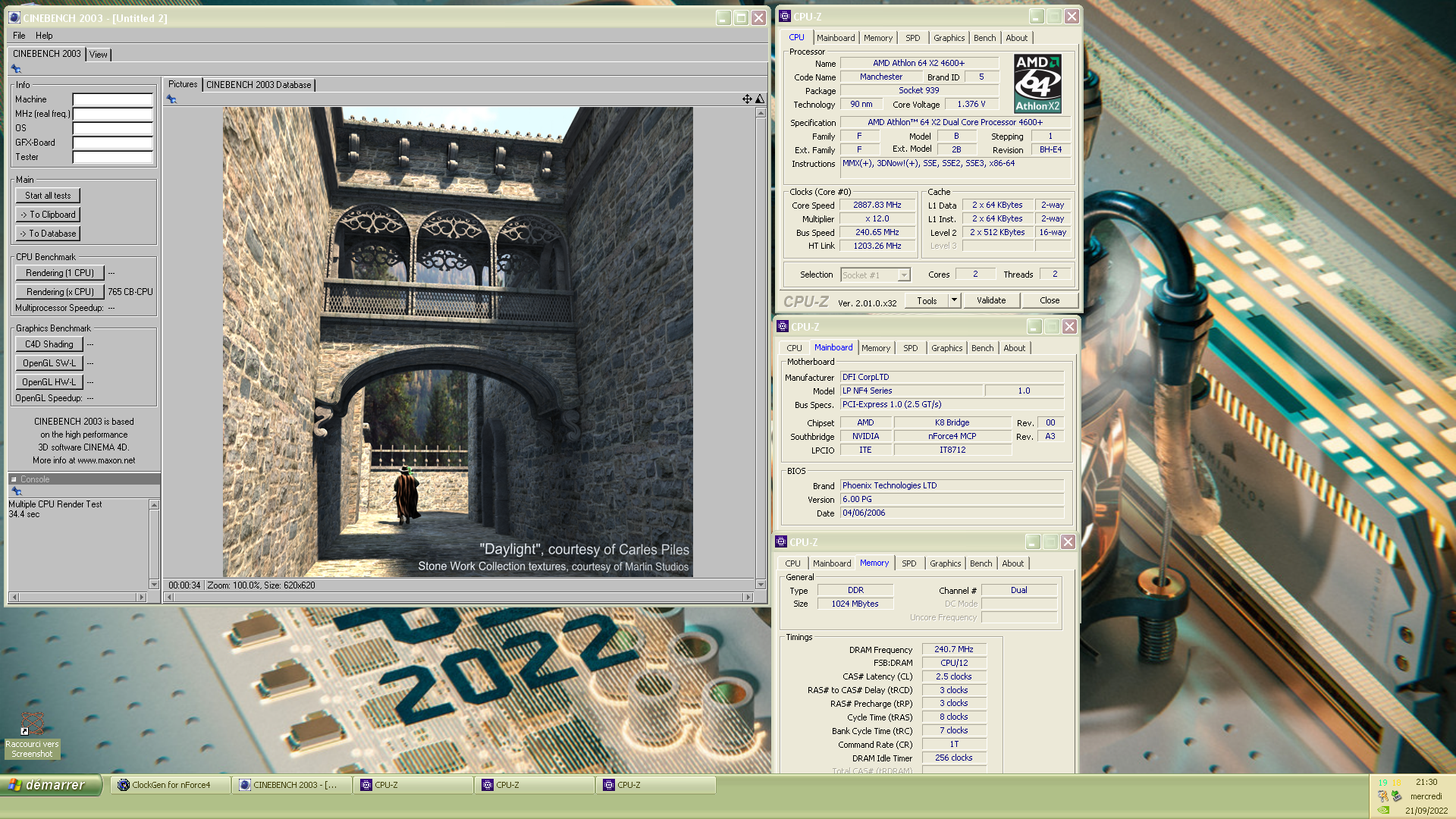Click the GFX-Board input field
This screenshot has height=819, width=1456.
(x=113, y=143)
